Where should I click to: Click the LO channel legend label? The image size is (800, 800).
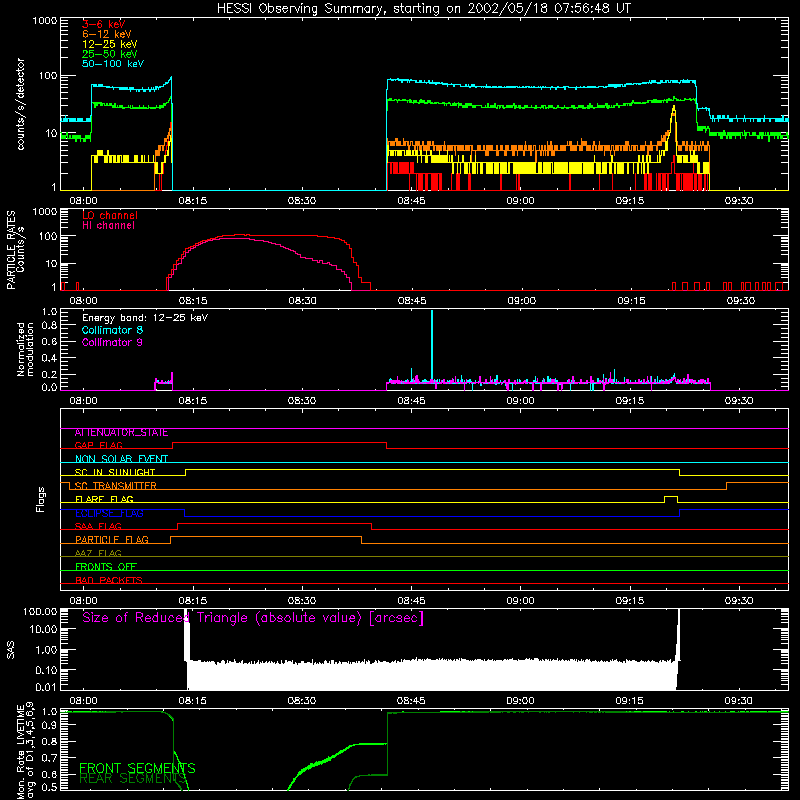coord(110,215)
